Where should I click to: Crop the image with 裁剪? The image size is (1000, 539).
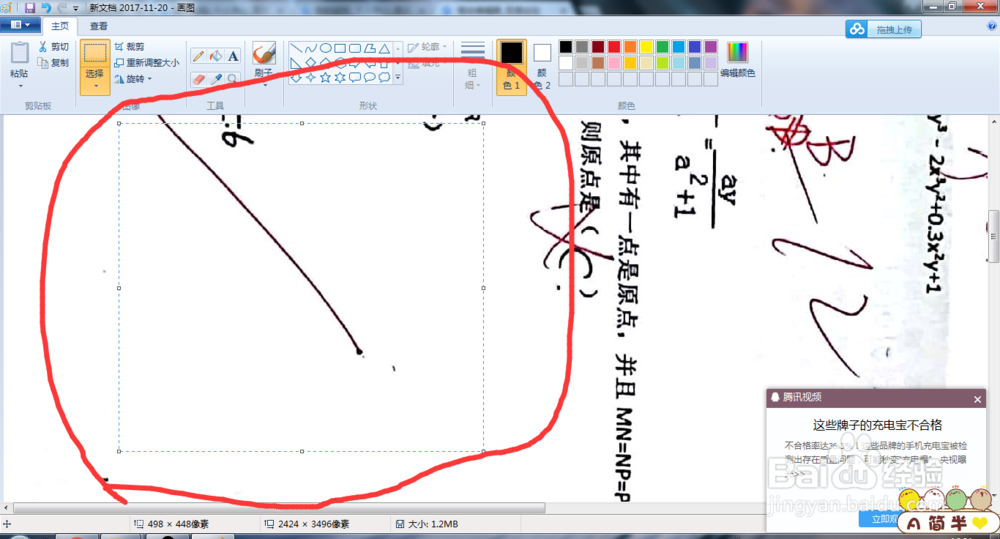coord(129,47)
